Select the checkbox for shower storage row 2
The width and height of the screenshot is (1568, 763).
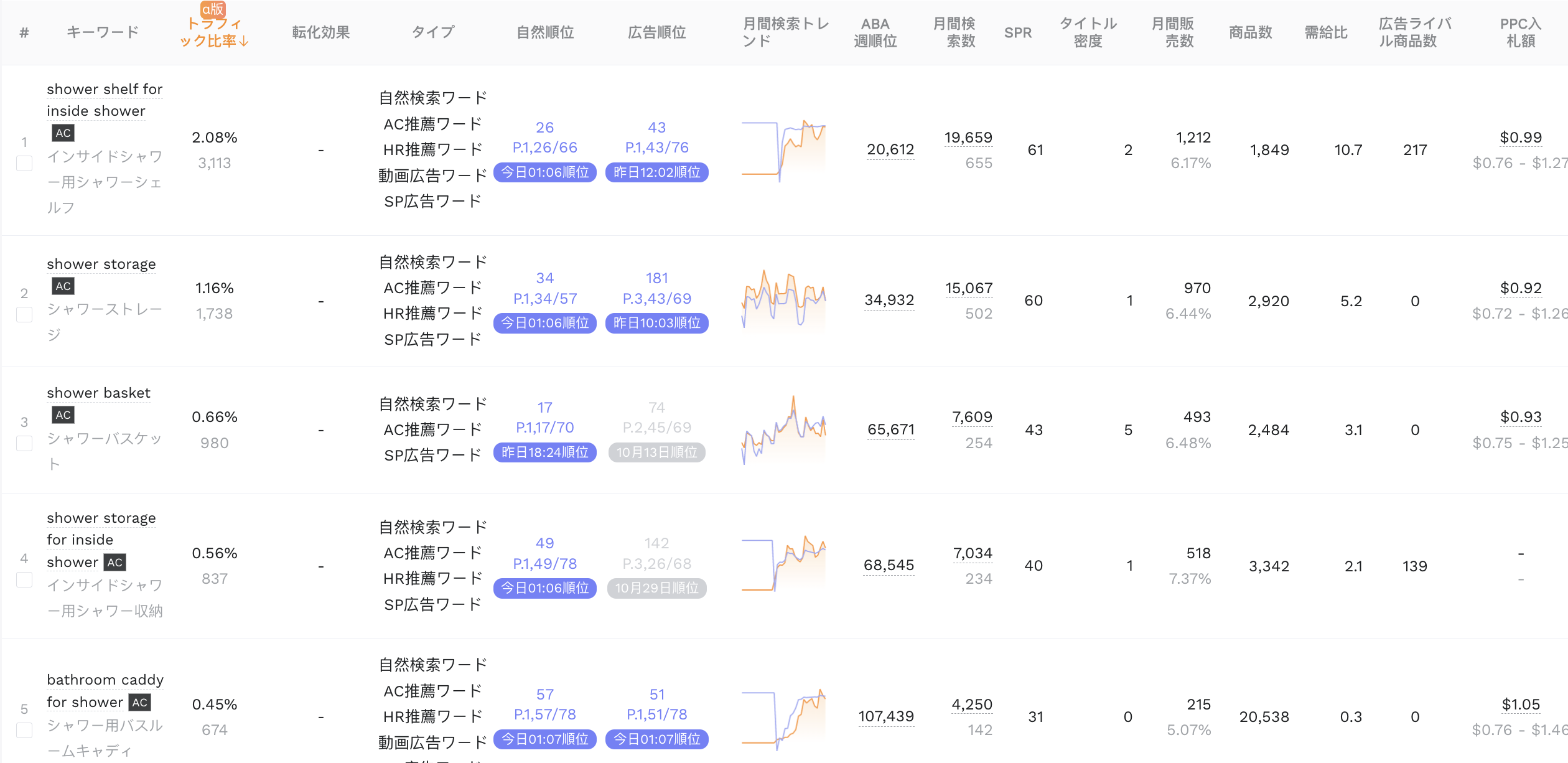click(24, 314)
